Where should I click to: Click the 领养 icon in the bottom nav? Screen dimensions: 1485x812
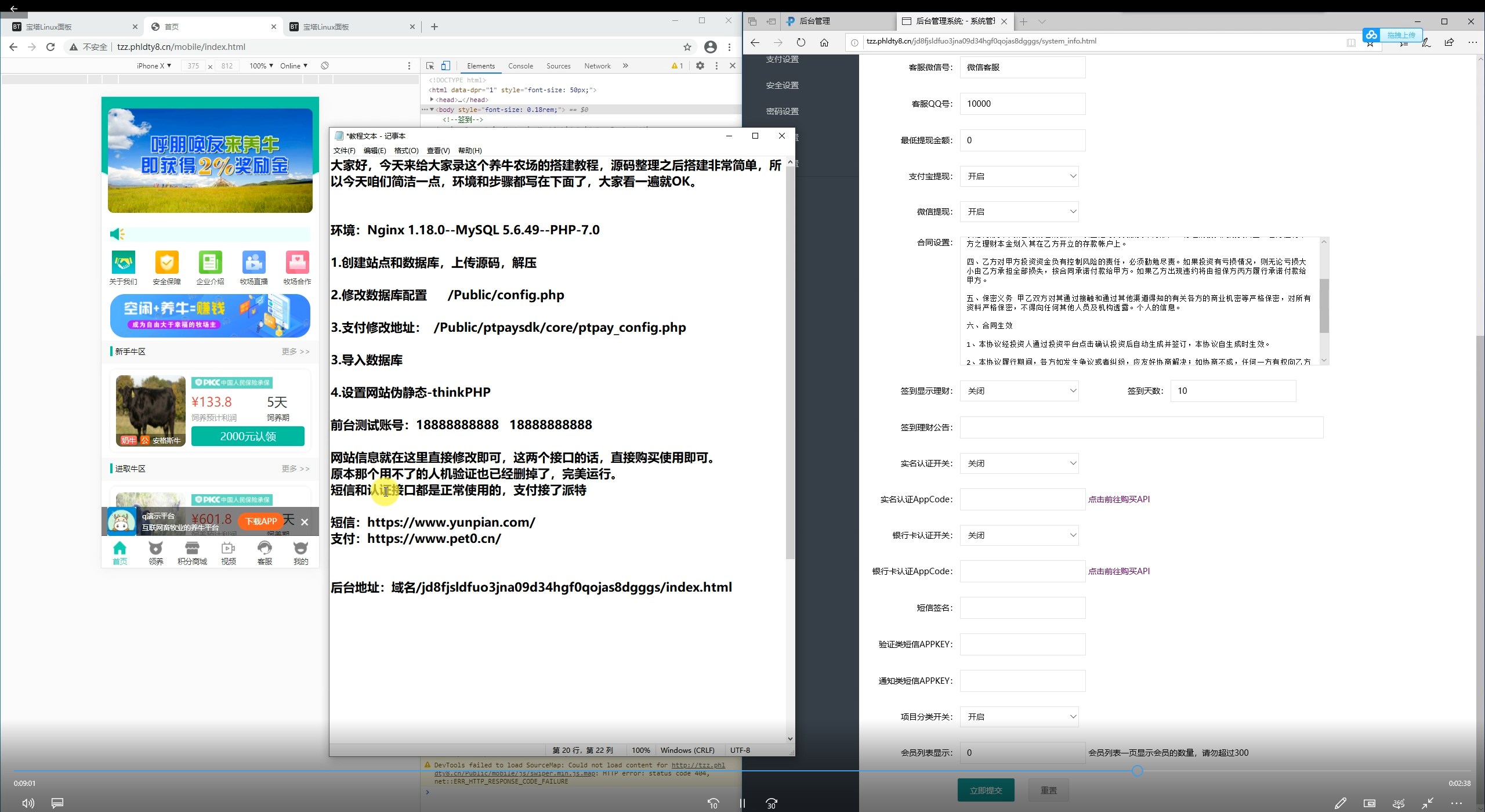click(155, 548)
